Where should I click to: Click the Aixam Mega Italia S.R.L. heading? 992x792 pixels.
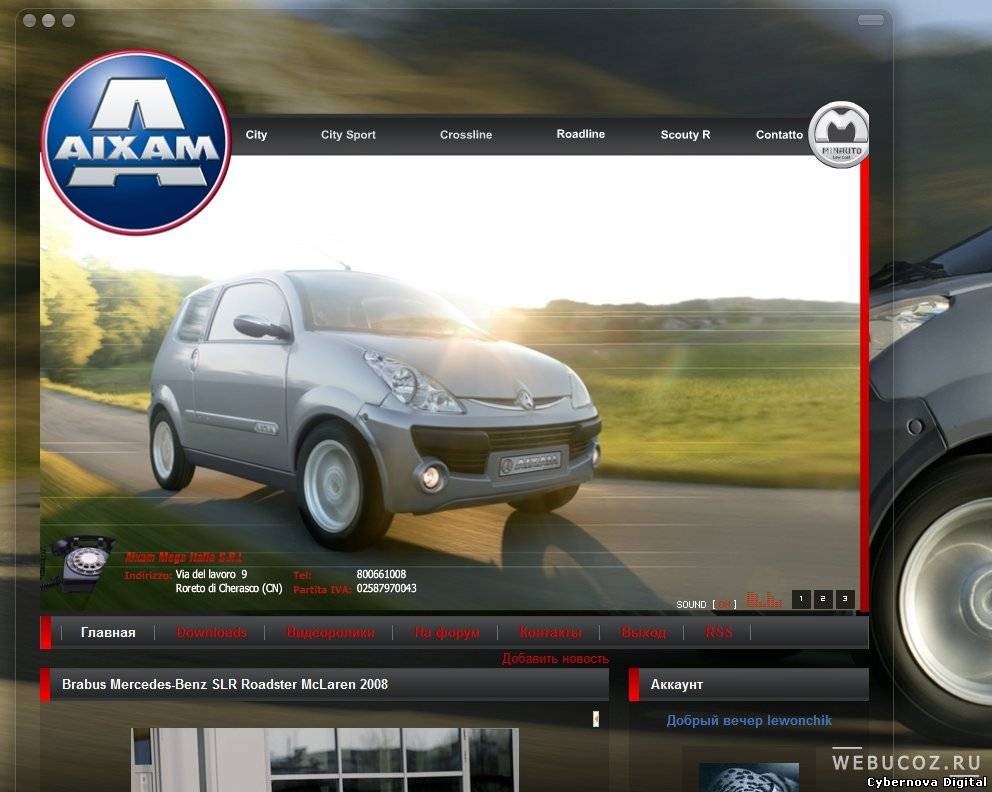coord(183,557)
